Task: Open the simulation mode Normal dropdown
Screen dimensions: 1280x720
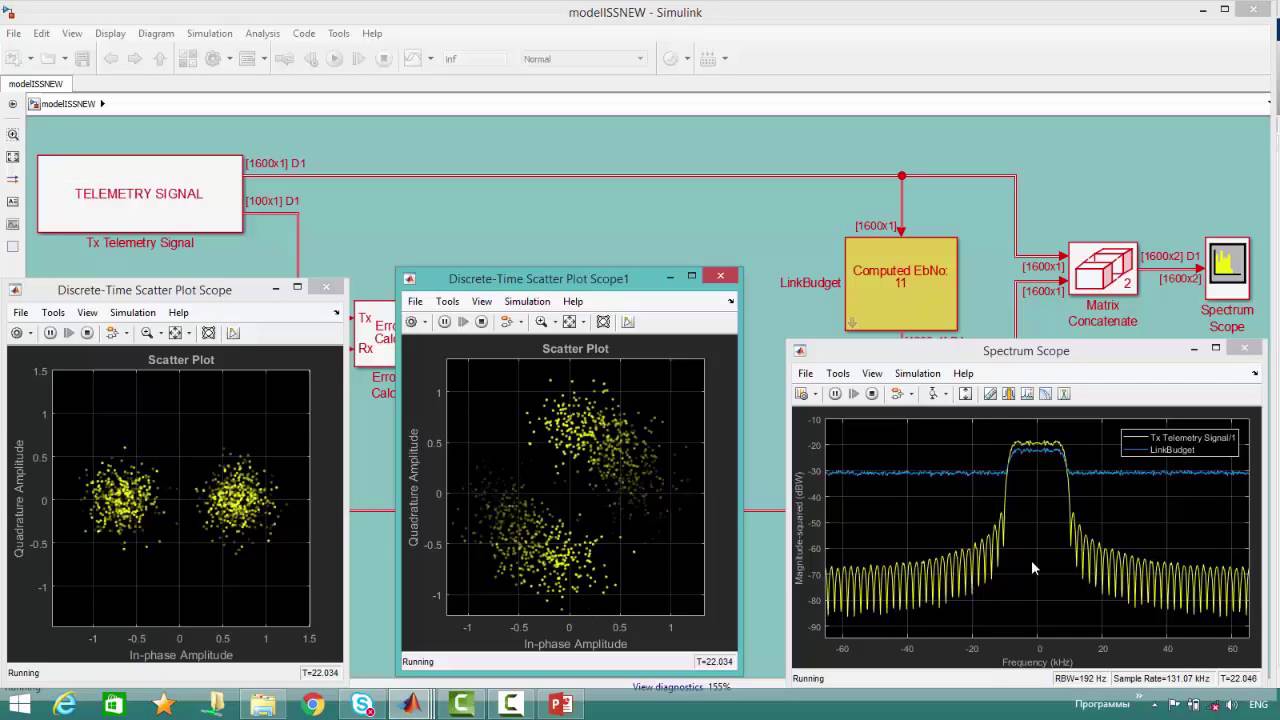Action: coord(584,59)
